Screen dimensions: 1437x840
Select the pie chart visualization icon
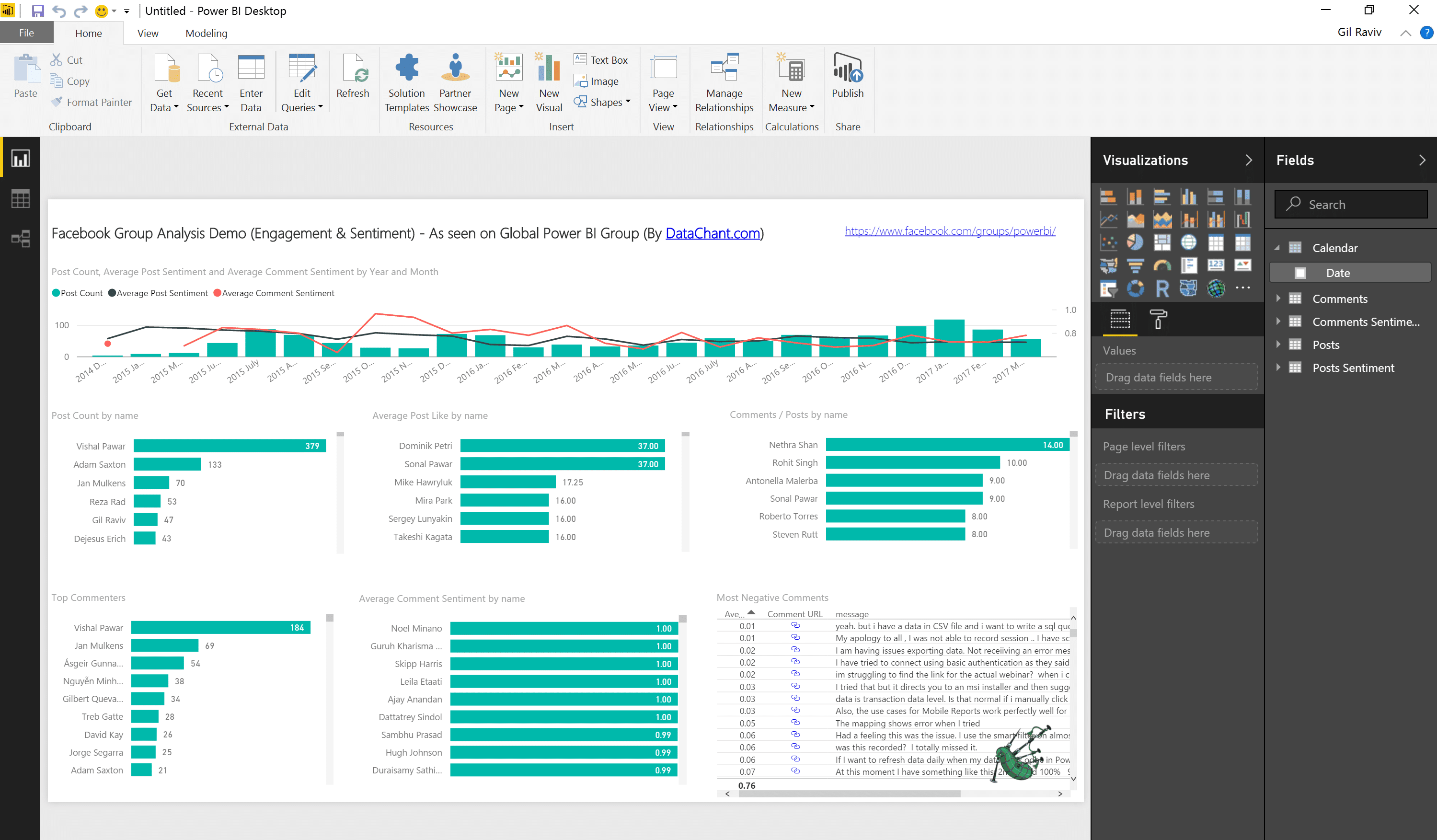click(x=1135, y=242)
